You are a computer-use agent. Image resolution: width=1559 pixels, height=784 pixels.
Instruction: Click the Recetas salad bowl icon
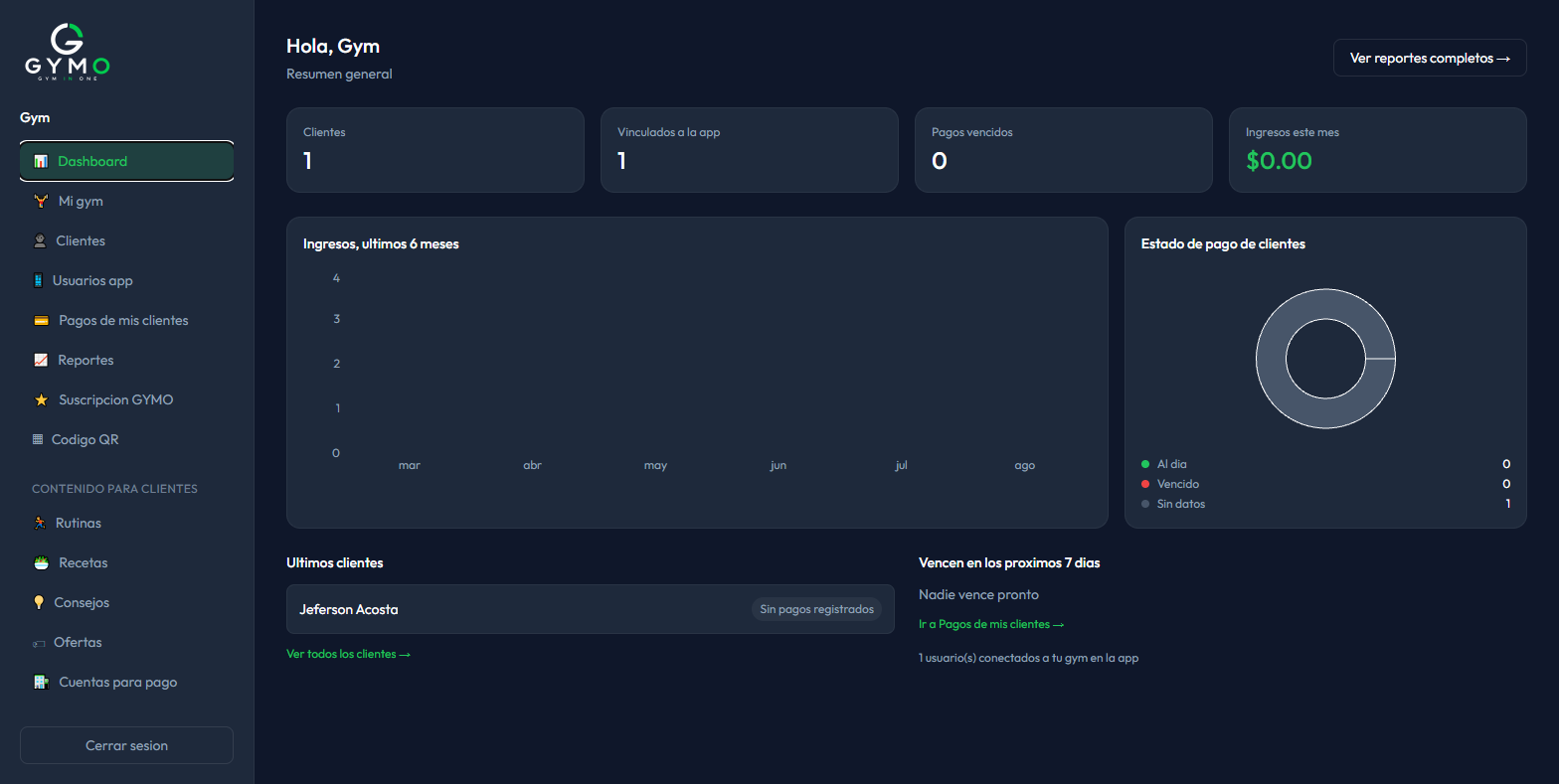41,562
